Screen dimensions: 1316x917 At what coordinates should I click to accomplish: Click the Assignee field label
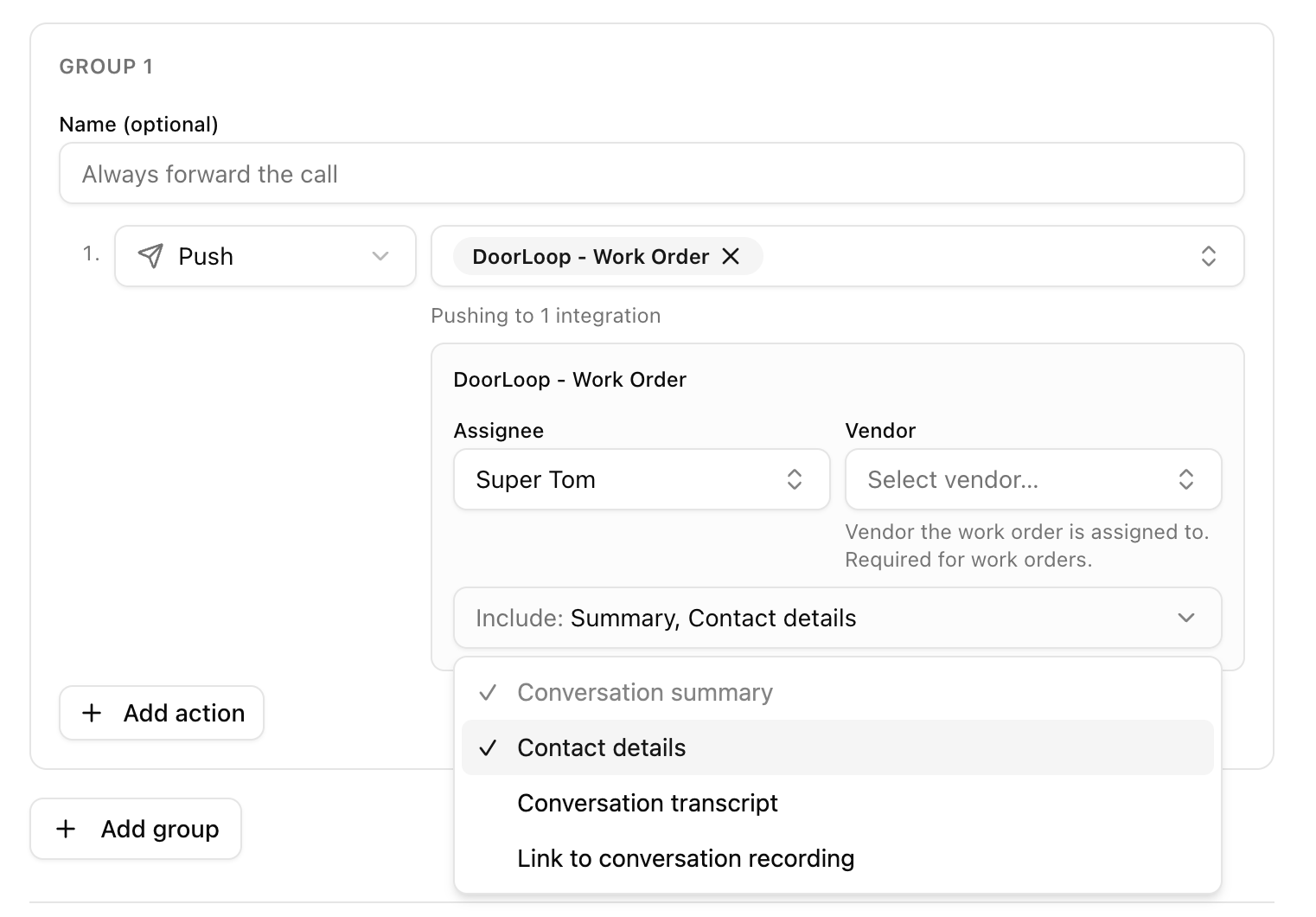499,431
